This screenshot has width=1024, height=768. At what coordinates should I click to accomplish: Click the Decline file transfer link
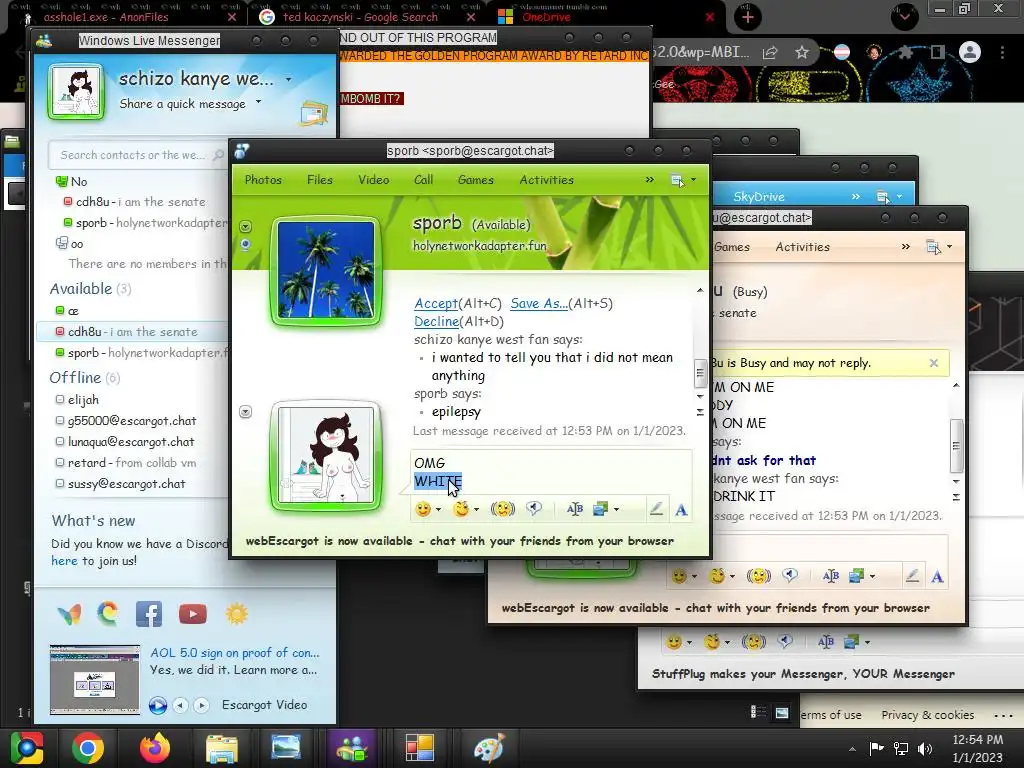[x=436, y=321]
